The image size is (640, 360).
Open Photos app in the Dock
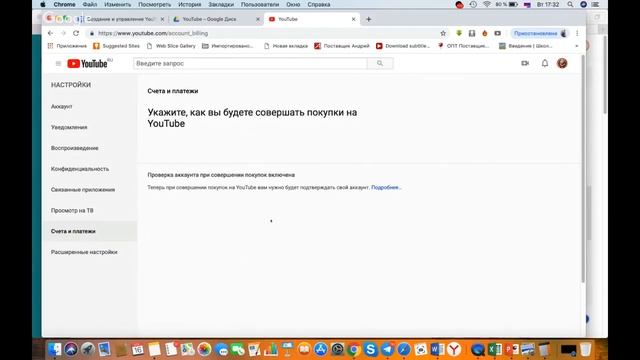[204, 349]
